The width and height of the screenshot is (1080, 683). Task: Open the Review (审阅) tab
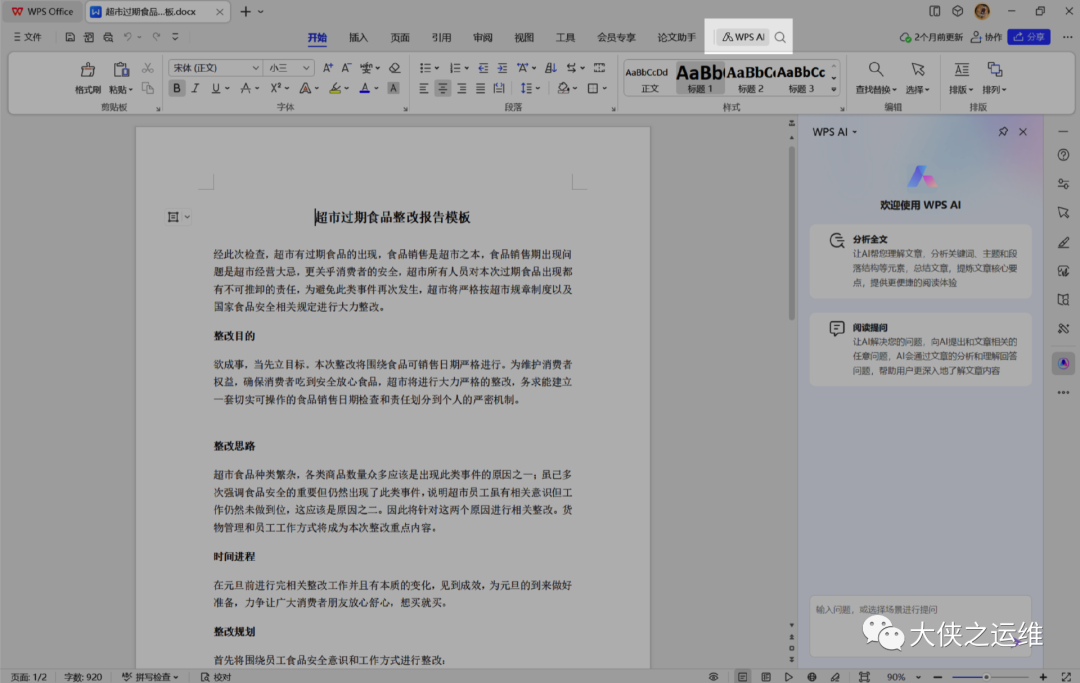483,37
